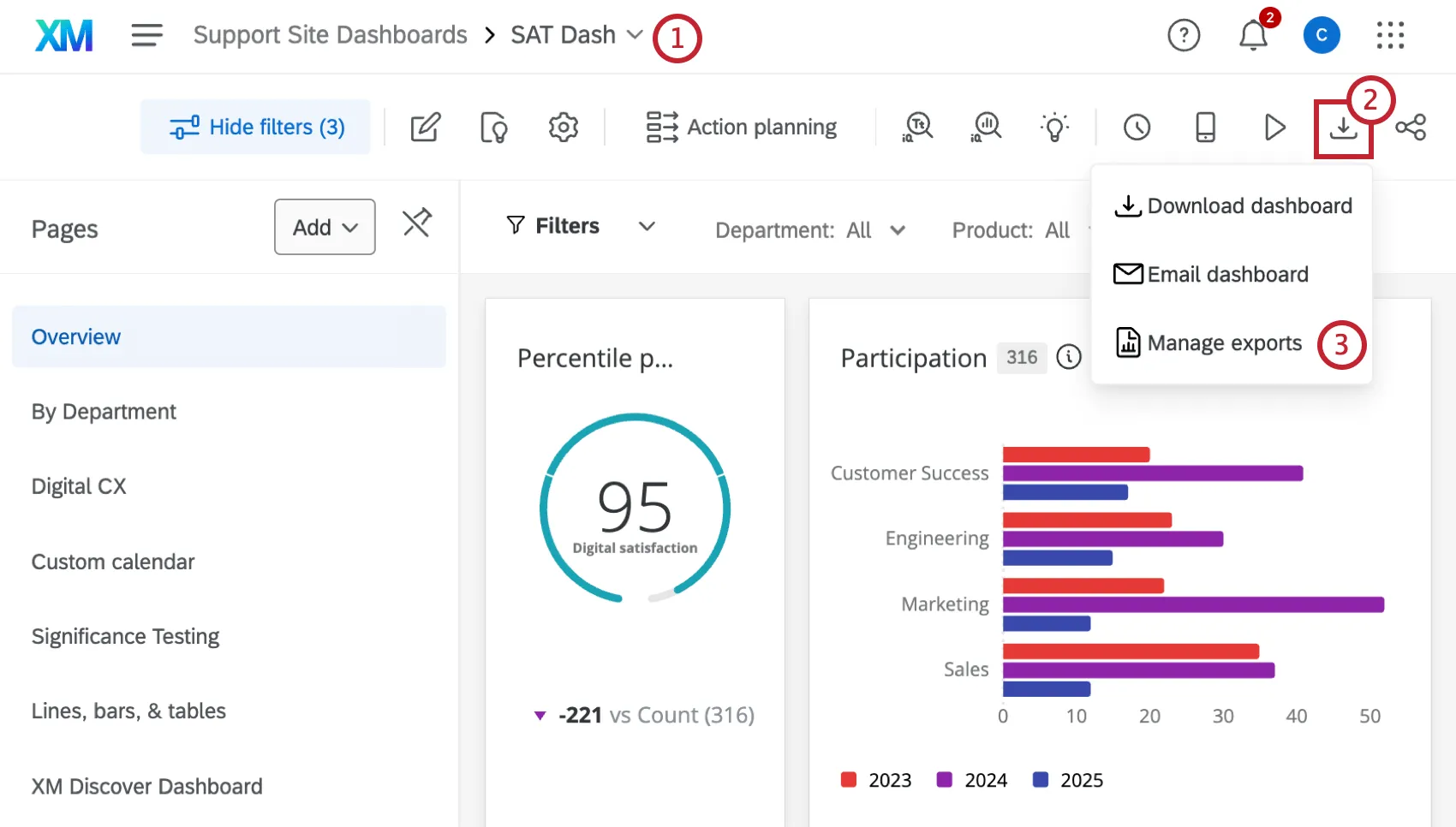The height and width of the screenshot is (827, 1456).
Task: Switch to the By Department page
Action: coord(103,411)
